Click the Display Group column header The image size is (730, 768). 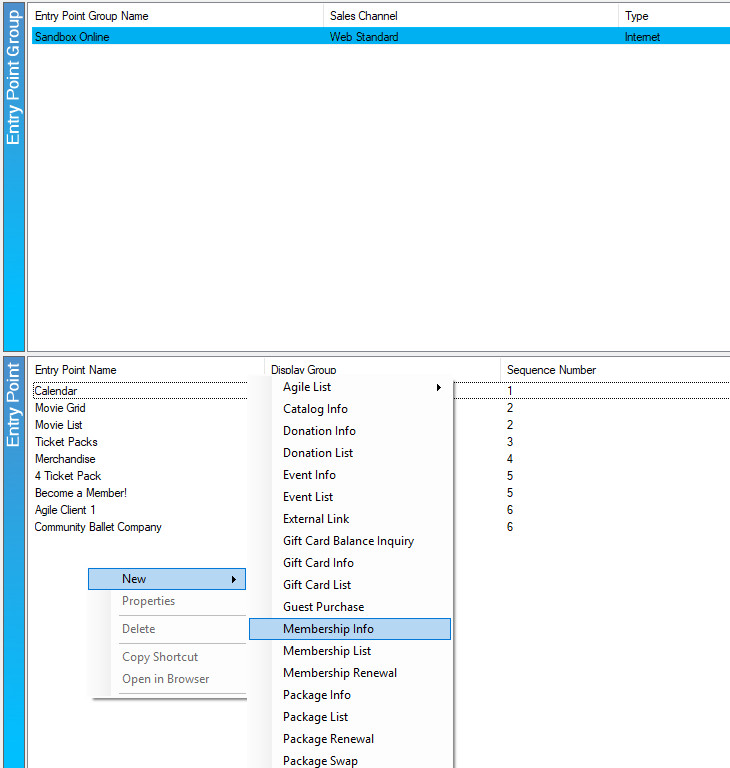point(304,370)
